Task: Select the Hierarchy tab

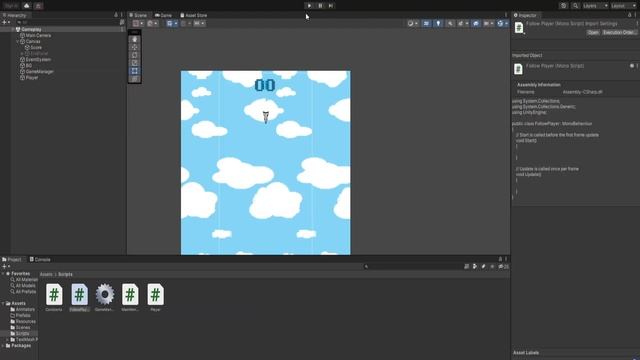Action: (x=15, y=15)
